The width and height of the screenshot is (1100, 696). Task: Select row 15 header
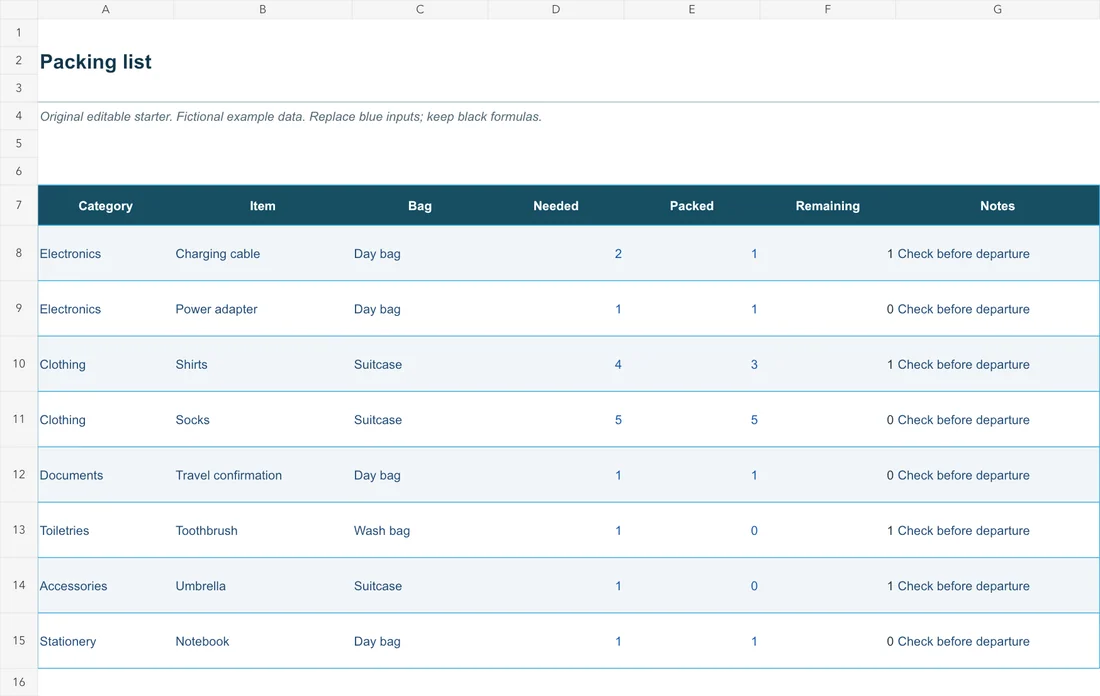tap(19, 641)
